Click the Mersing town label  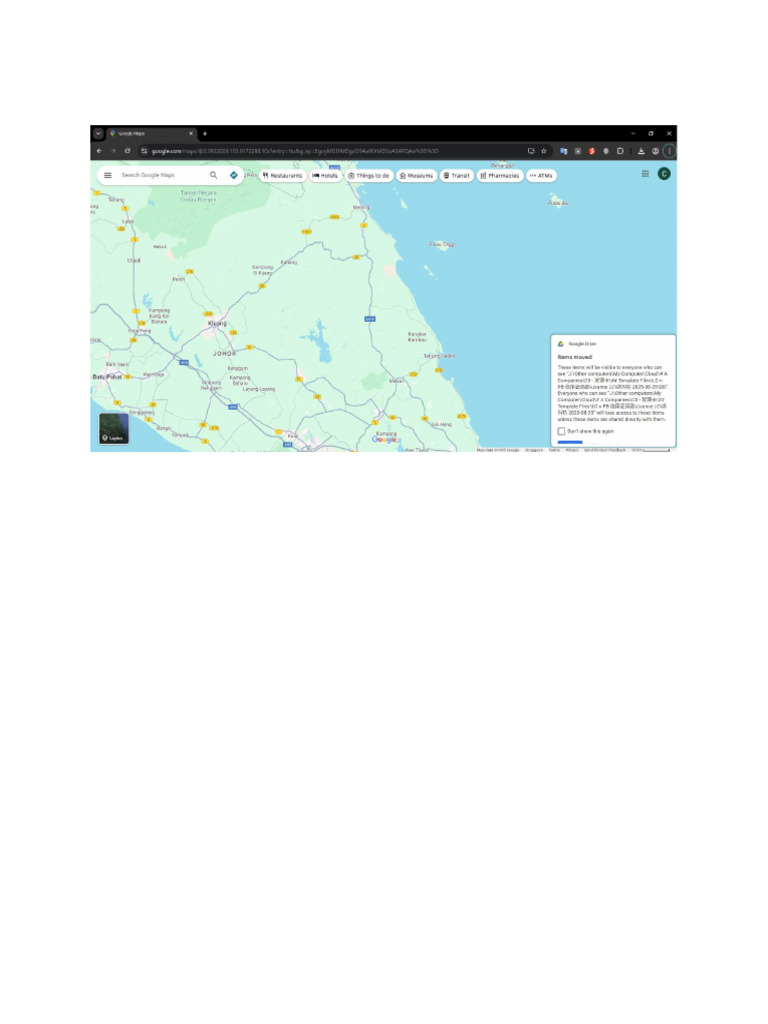coord(361,207)
